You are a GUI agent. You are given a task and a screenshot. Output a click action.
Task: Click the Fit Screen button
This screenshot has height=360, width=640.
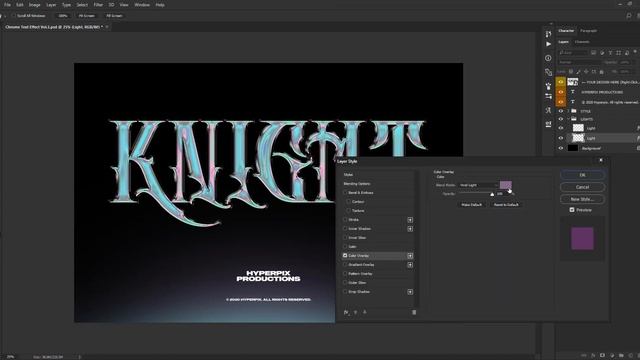click(87, 16)
